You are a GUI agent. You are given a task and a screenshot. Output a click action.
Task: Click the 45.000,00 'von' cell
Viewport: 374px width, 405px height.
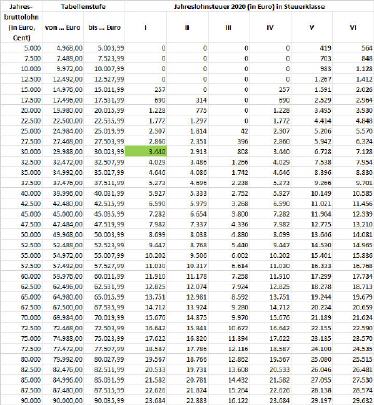[63, 214]
